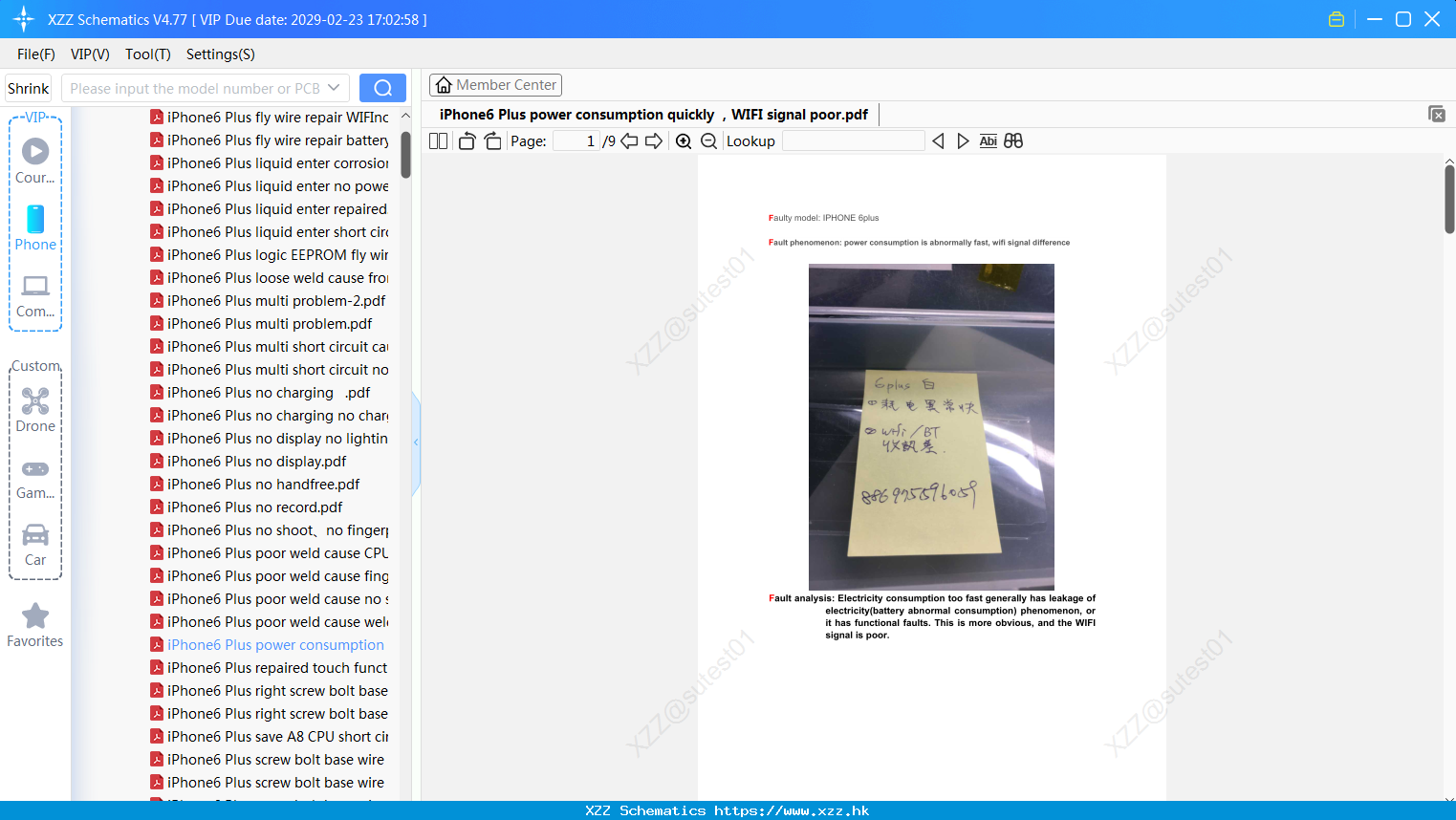The width and height of the screenshot is (1456, 820).
Task: Open 'iPhone6 Plus loose weld cause' file
Action: coord(270,278)
